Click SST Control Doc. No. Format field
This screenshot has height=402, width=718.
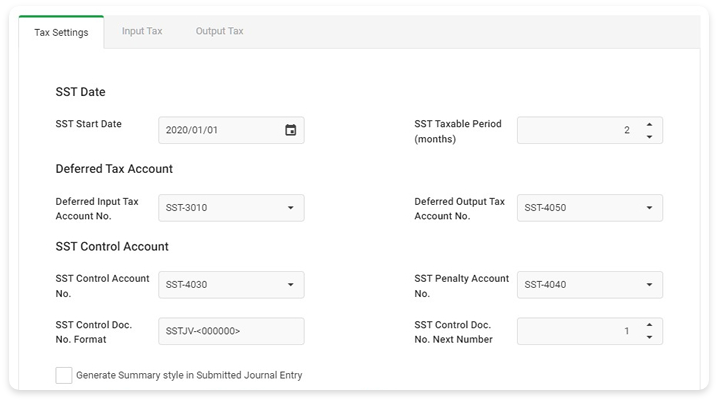(230, 331)
